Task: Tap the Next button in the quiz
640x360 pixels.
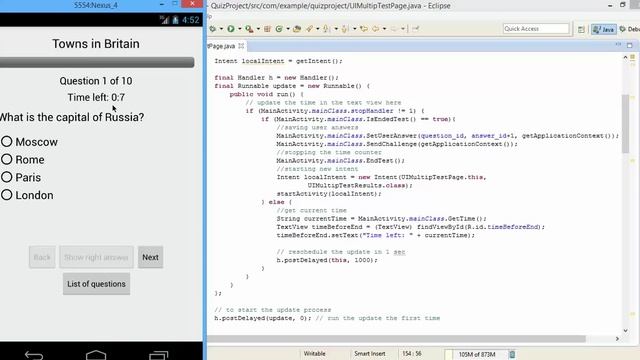Action: click(150, 257)
